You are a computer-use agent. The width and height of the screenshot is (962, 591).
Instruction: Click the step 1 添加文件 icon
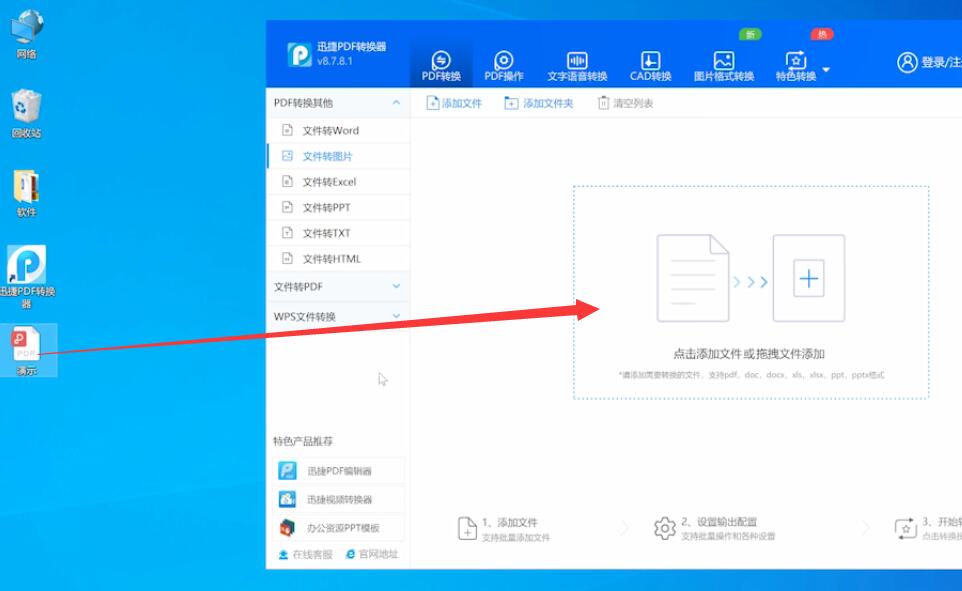pos(468,528)
